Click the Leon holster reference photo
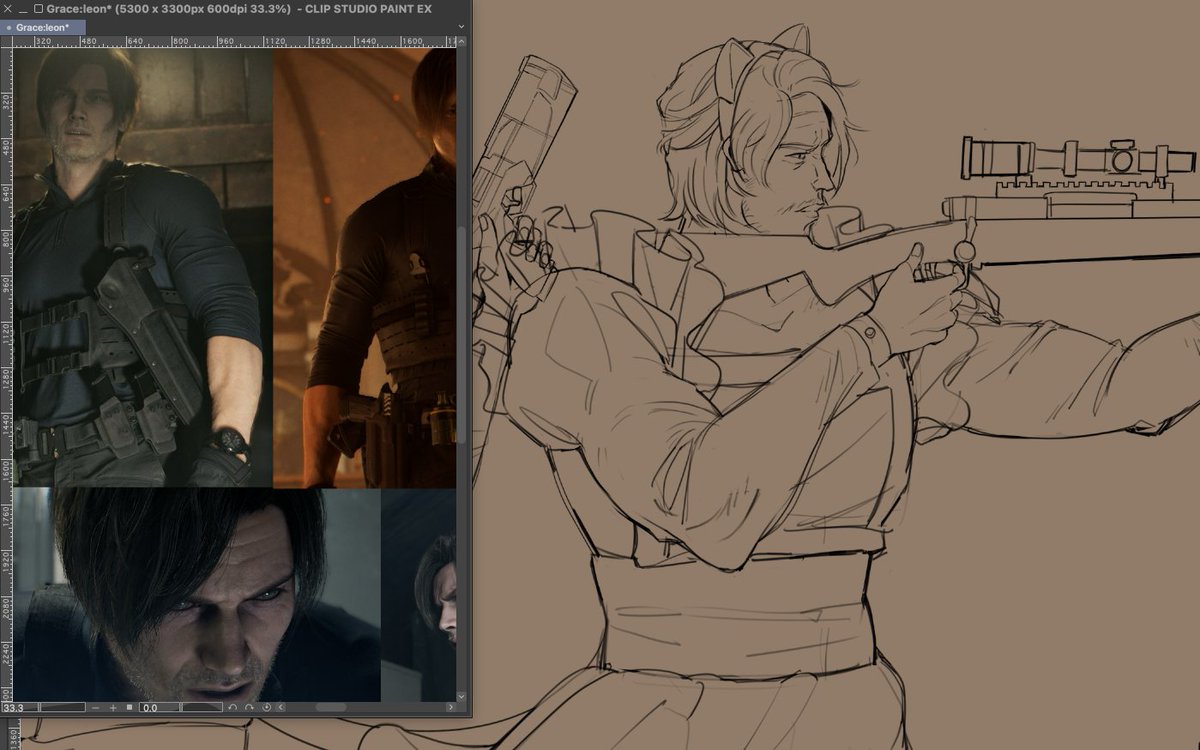 point(142,268)
